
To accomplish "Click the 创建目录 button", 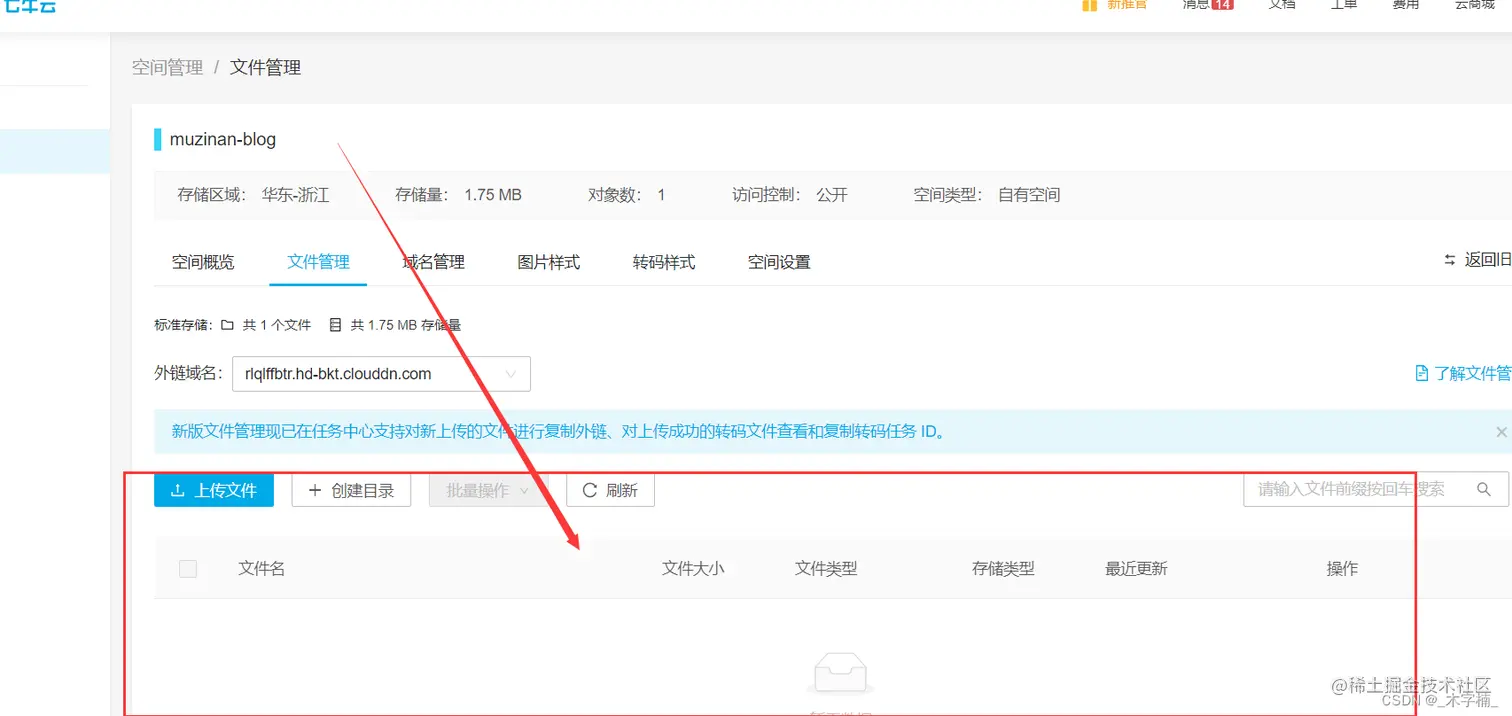I will point(351,491).
